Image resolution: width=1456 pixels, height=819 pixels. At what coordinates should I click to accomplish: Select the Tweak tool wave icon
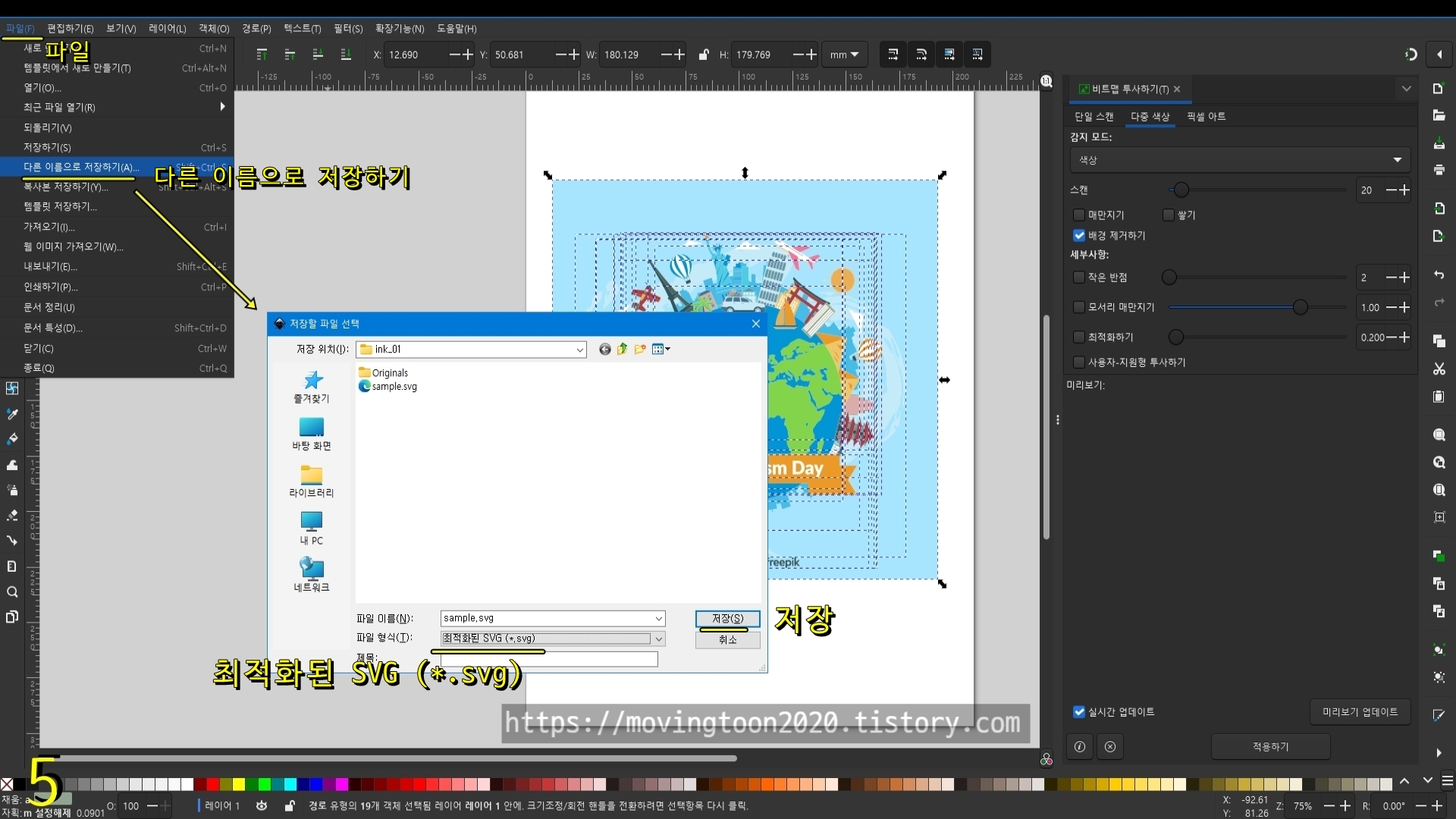(x=12, y=465)
